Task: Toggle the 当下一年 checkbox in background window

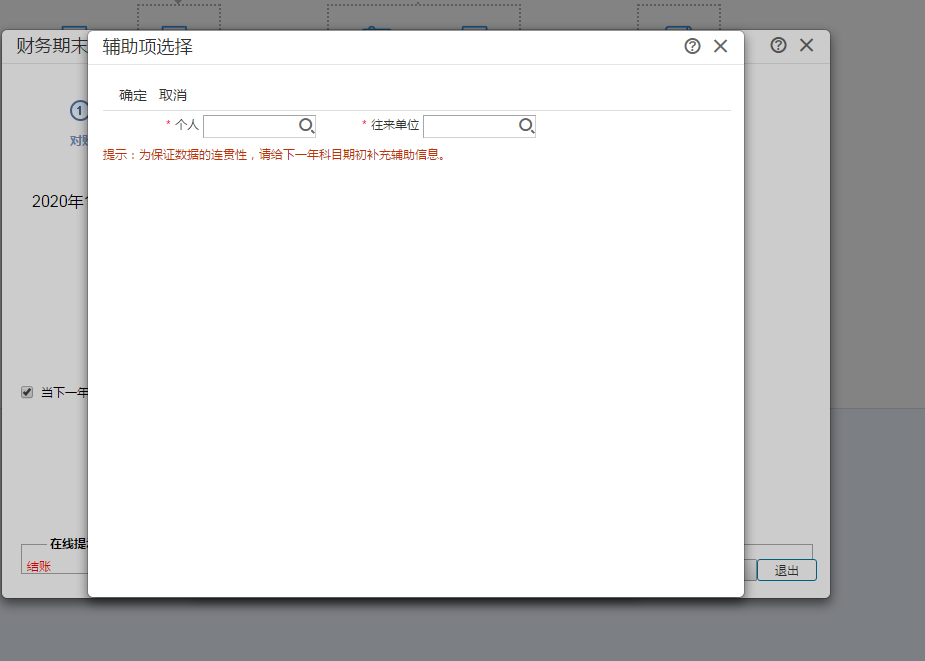Action: [27, 392]
